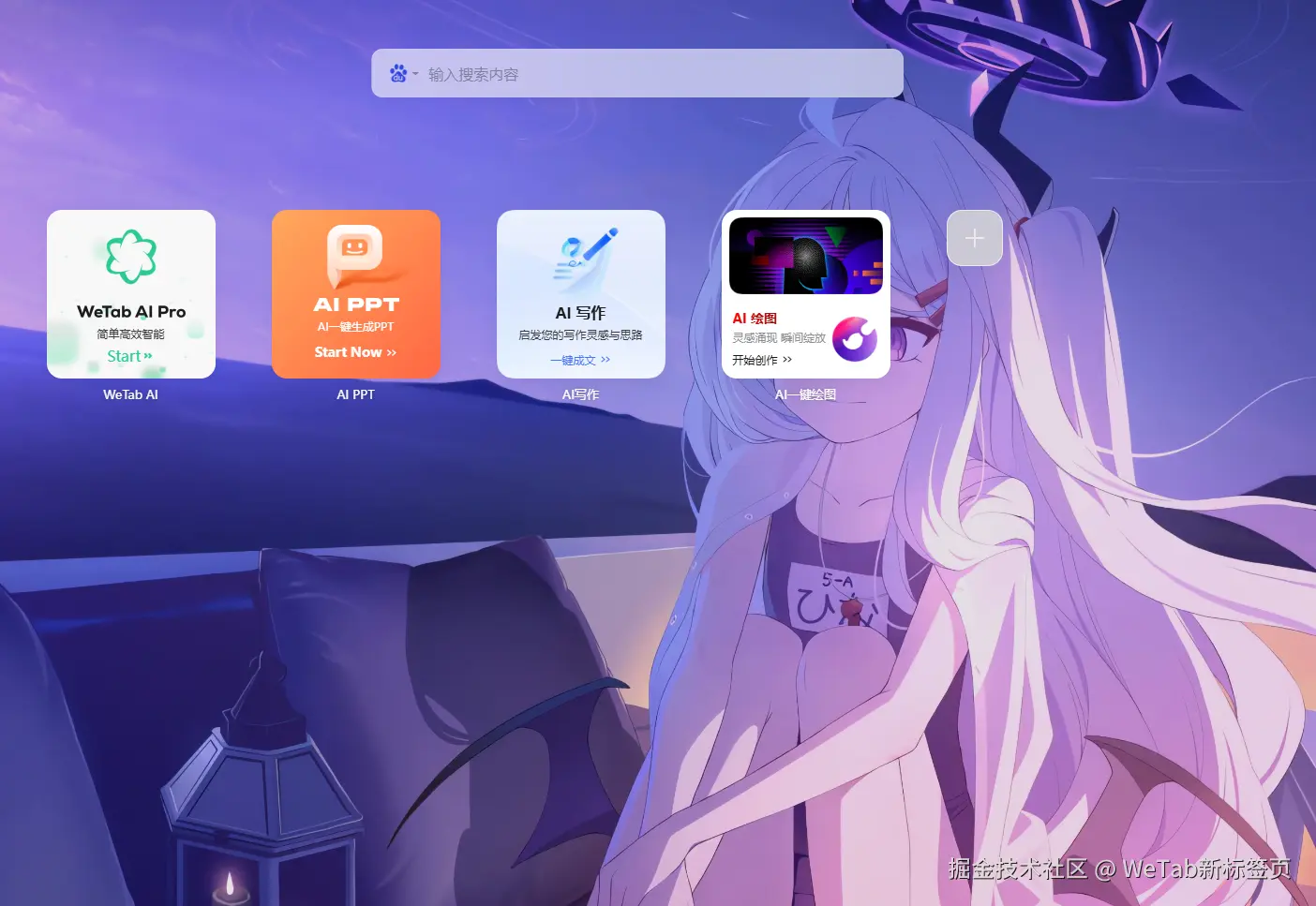Open the WeTab AI Pro card
Viewport: 1316px width, 906px height.
tap(131, 294)
